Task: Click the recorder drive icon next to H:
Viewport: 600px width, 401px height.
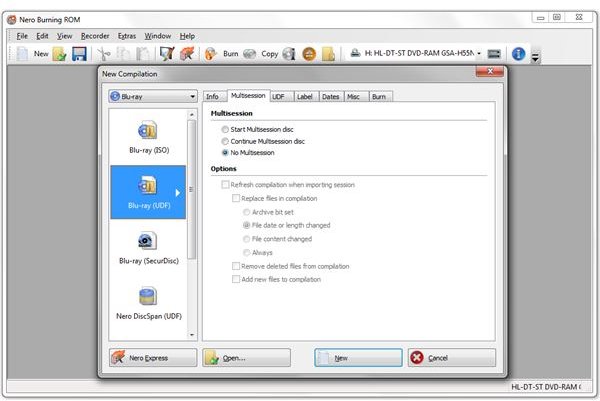Action: point(355,53)
